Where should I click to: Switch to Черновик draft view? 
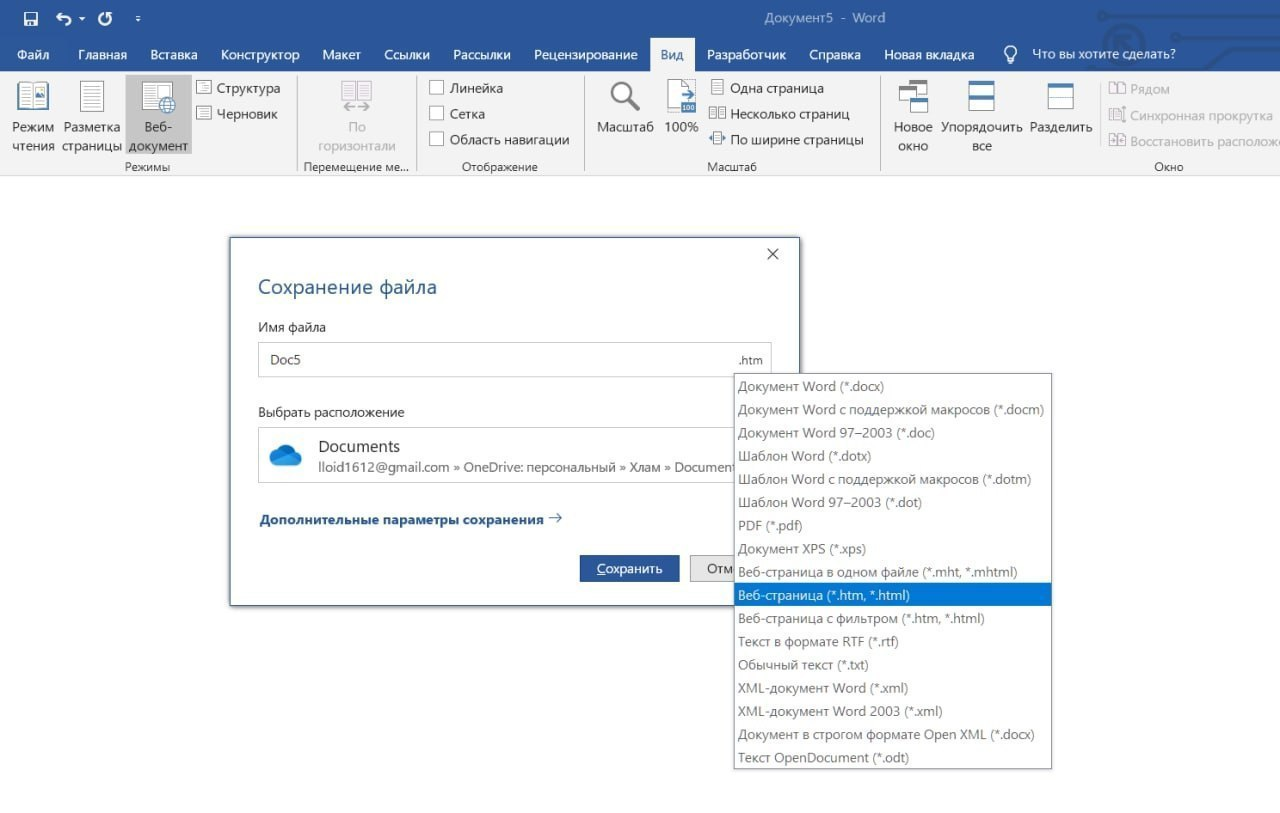pos(237,114)
